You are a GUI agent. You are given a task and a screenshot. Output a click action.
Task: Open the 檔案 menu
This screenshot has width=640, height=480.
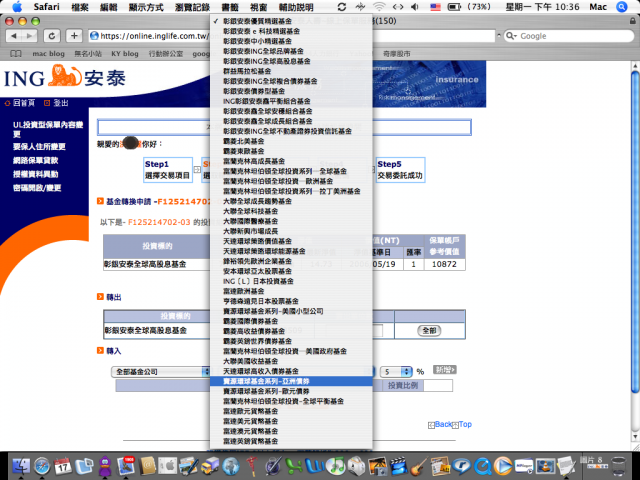(79, 7)
